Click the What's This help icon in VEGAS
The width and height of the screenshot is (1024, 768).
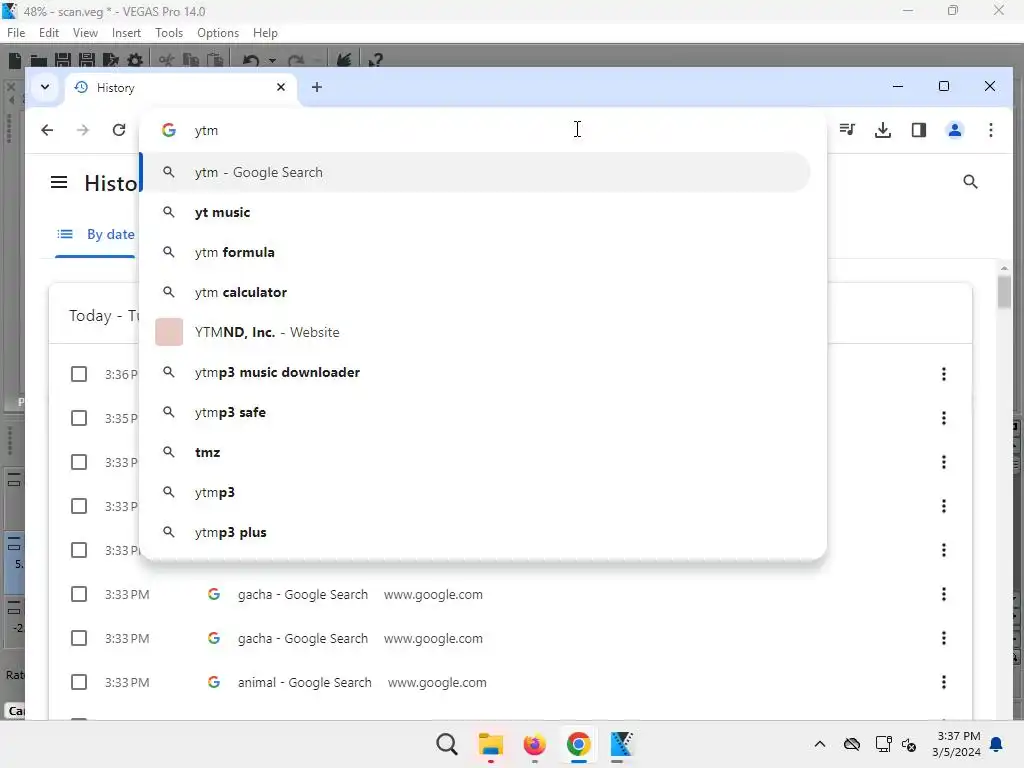pyautogui.click(x=375, y=60)
